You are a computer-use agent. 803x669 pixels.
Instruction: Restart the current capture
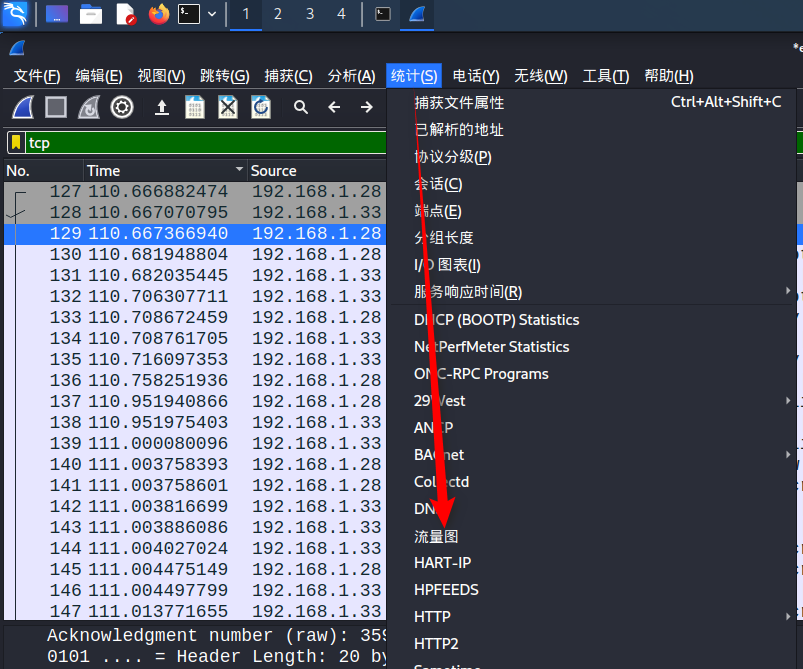click(x=89, y=108)
